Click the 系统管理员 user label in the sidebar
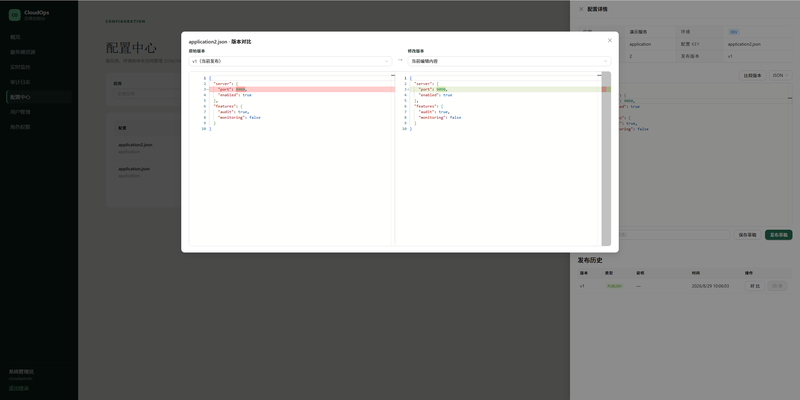 (x=21, y=372)
